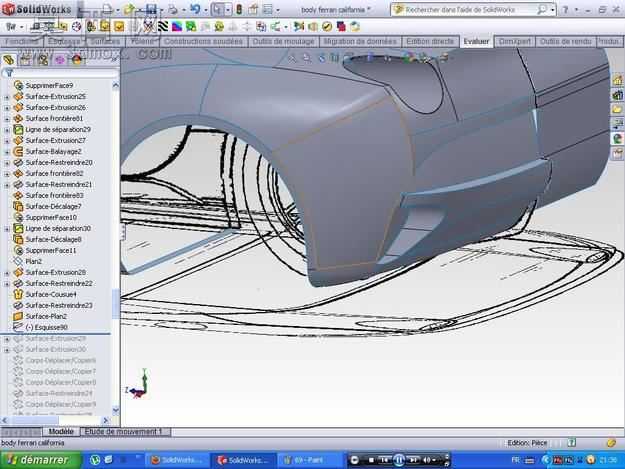Toggle the volume mute icon in media player
Screen dimensions: 625x469
(426, 460)
